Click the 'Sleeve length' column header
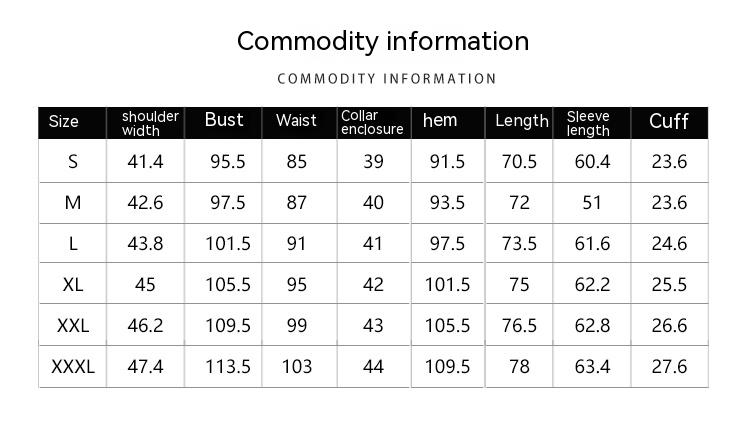Viewport: 750px width, 422px height. [x=588, y=123]
